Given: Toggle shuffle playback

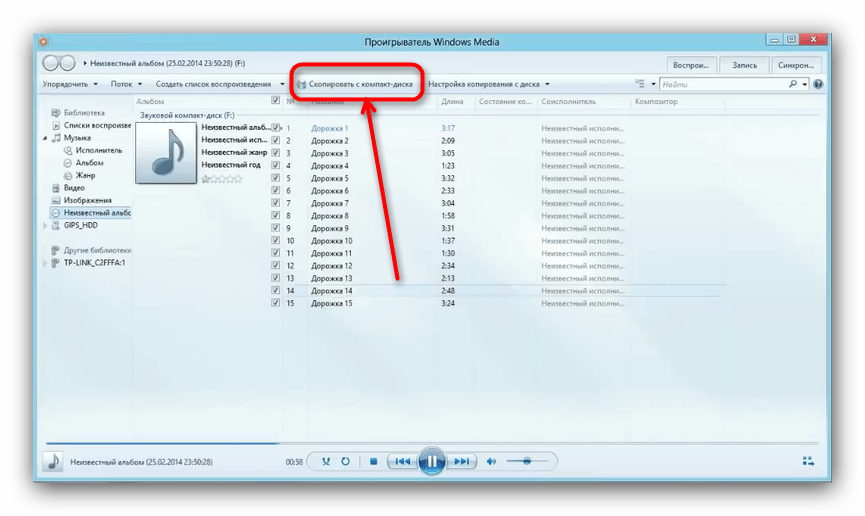Looking at the screenshot, I should coord(326,461).
